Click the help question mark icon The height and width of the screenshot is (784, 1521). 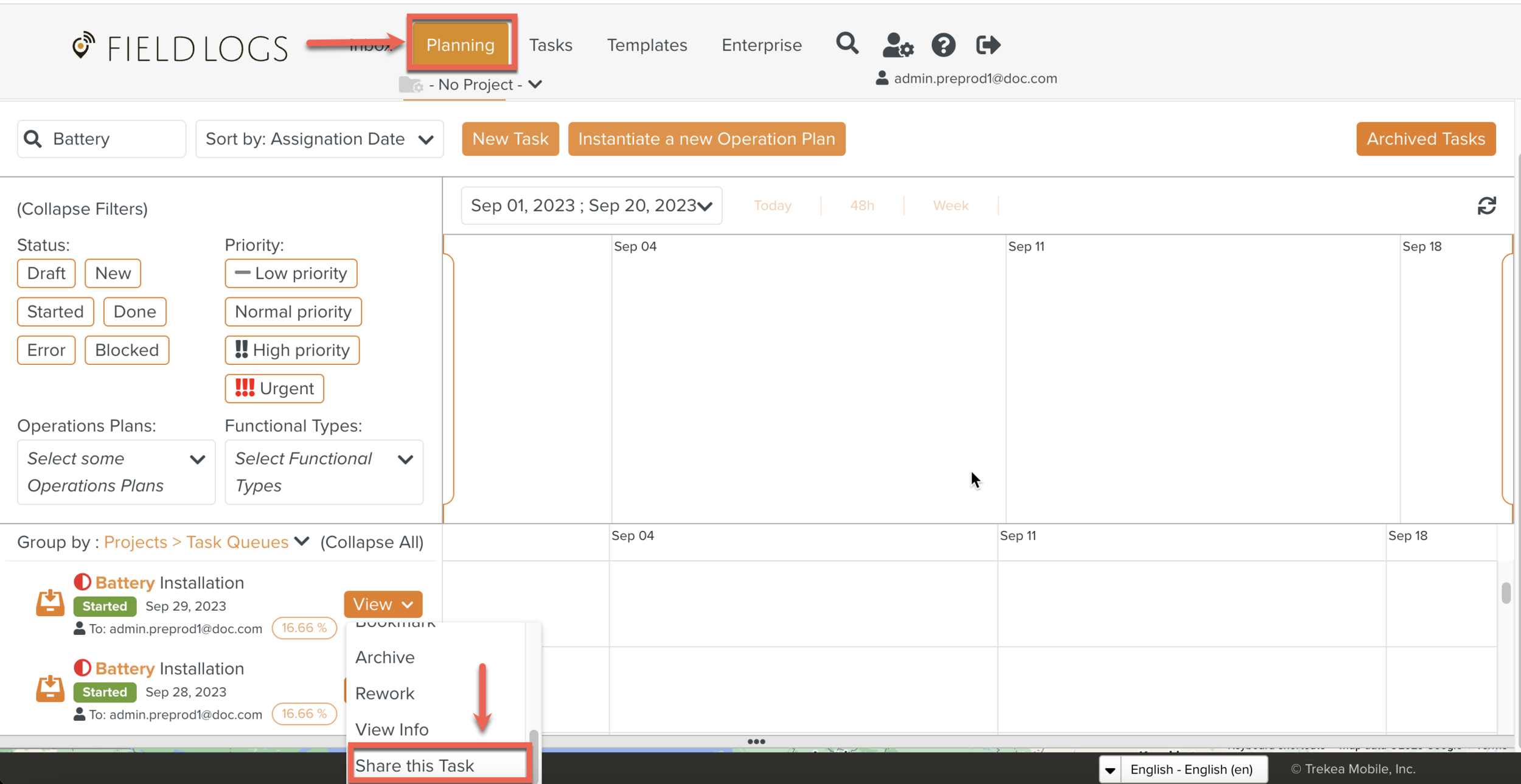point(943,45)
